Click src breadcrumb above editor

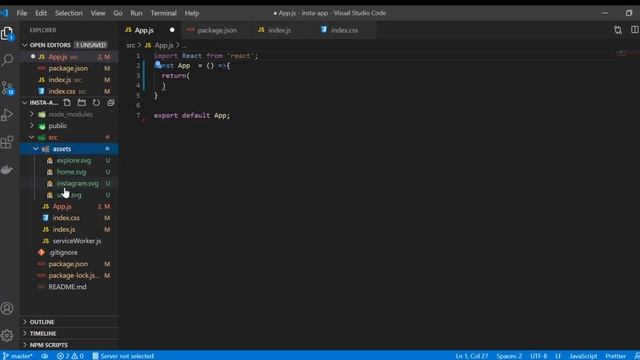pos(130,45)
